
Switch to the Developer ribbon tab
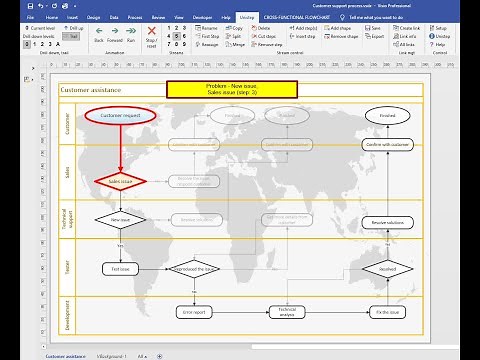coord(202,17)
